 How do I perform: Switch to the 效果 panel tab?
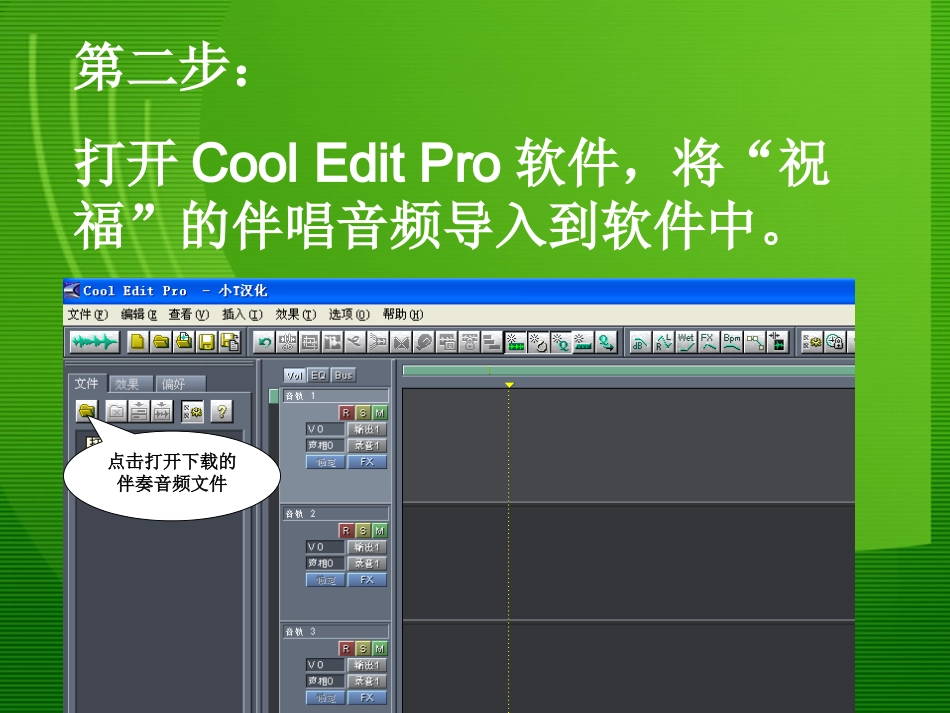[131, 384]
